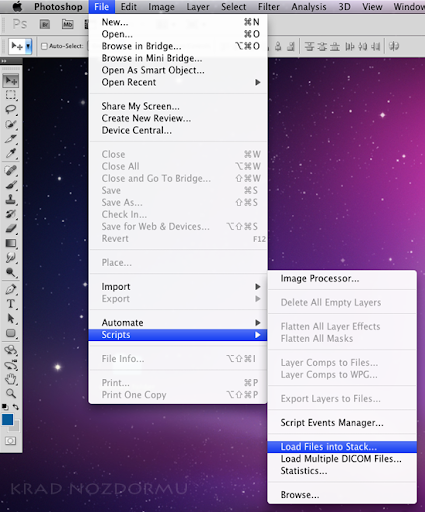Select the 3D Camera Rotate tool
Image resolution: width=425 pixels, height=512 pixels.
click(x=11, y=365)
